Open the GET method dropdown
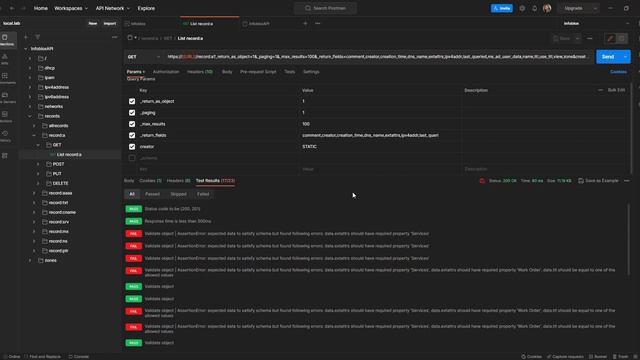The height and width of the screenshot is (360, 640). pos(144,57)
